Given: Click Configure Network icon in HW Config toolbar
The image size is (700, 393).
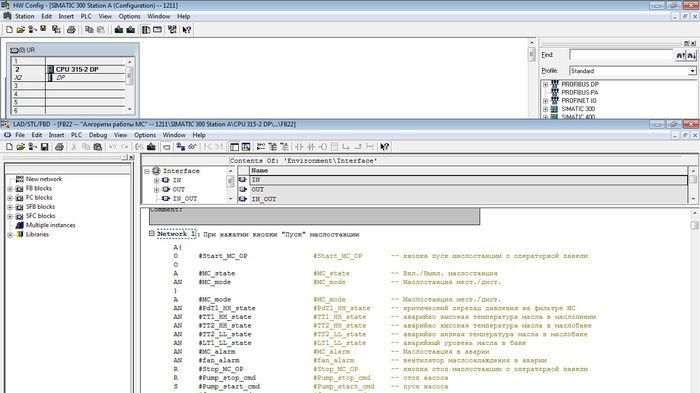Looking at the screenshot, I should tap(172, 29).
